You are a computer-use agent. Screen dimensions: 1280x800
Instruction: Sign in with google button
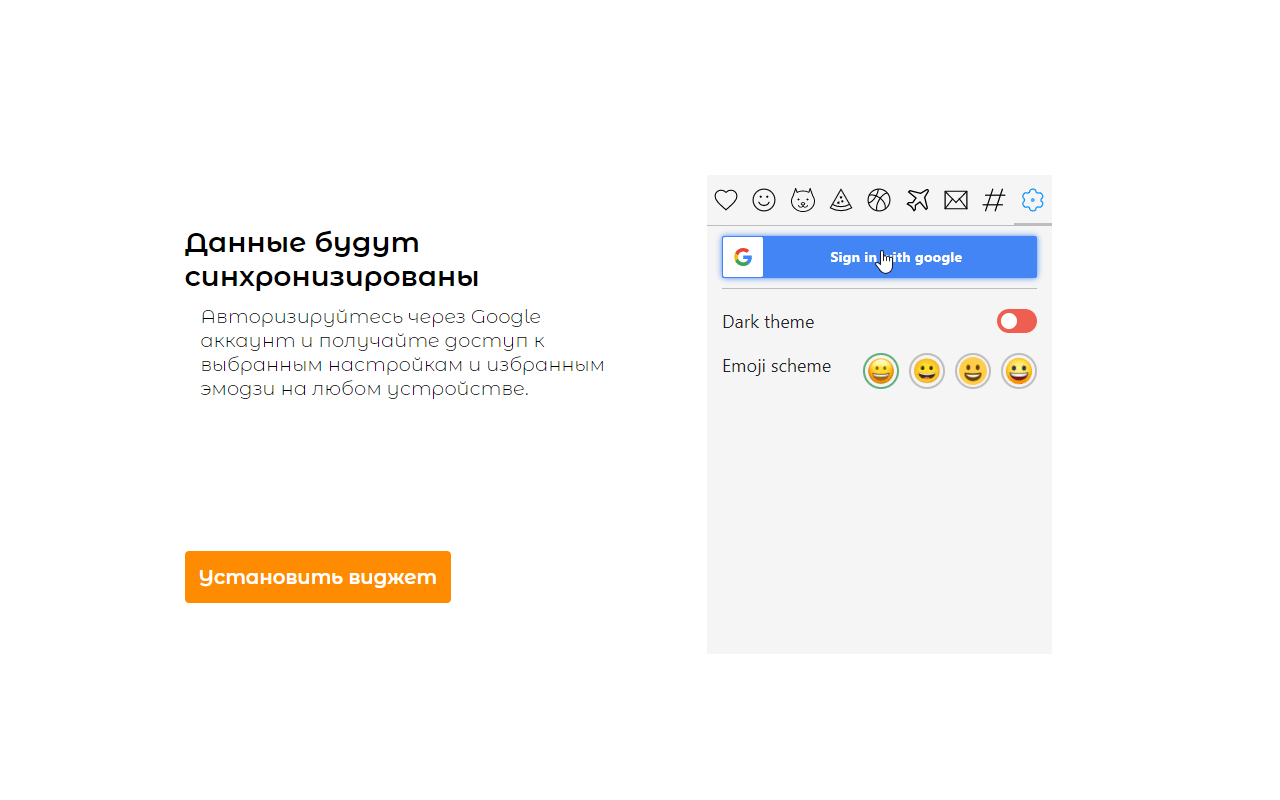880,257
